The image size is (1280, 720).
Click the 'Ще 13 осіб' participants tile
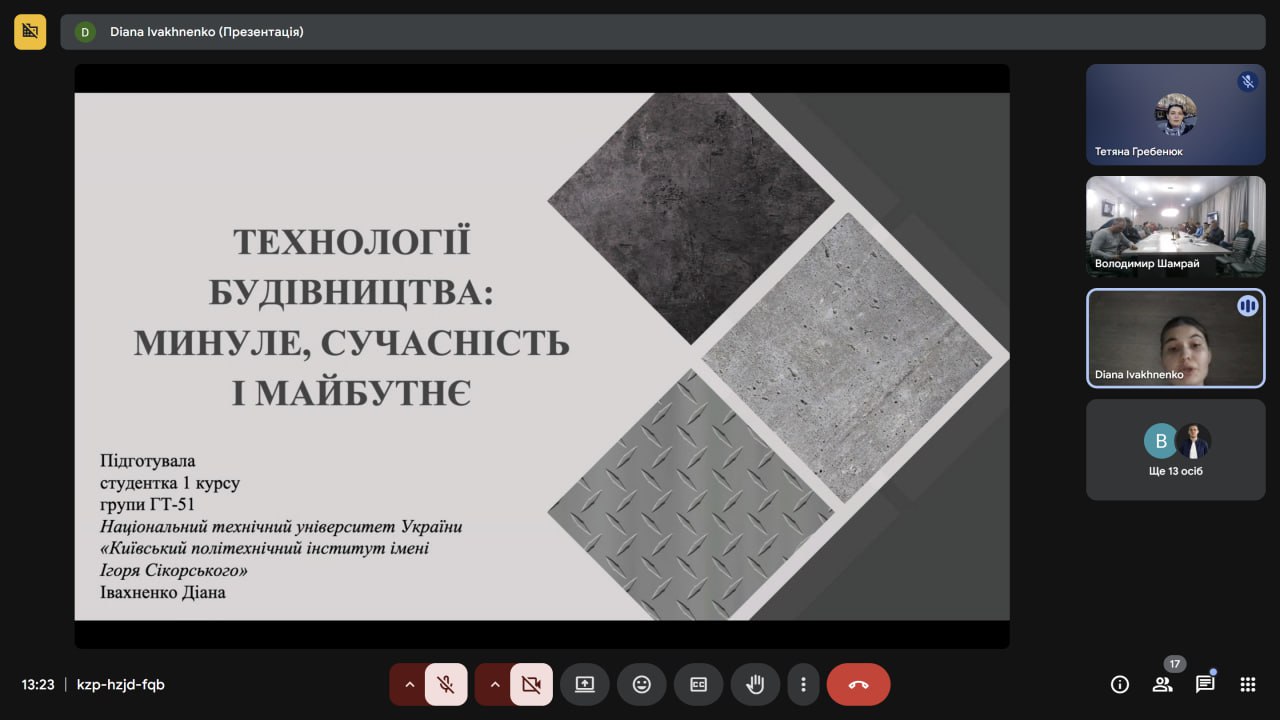[x=1176, y=450]
